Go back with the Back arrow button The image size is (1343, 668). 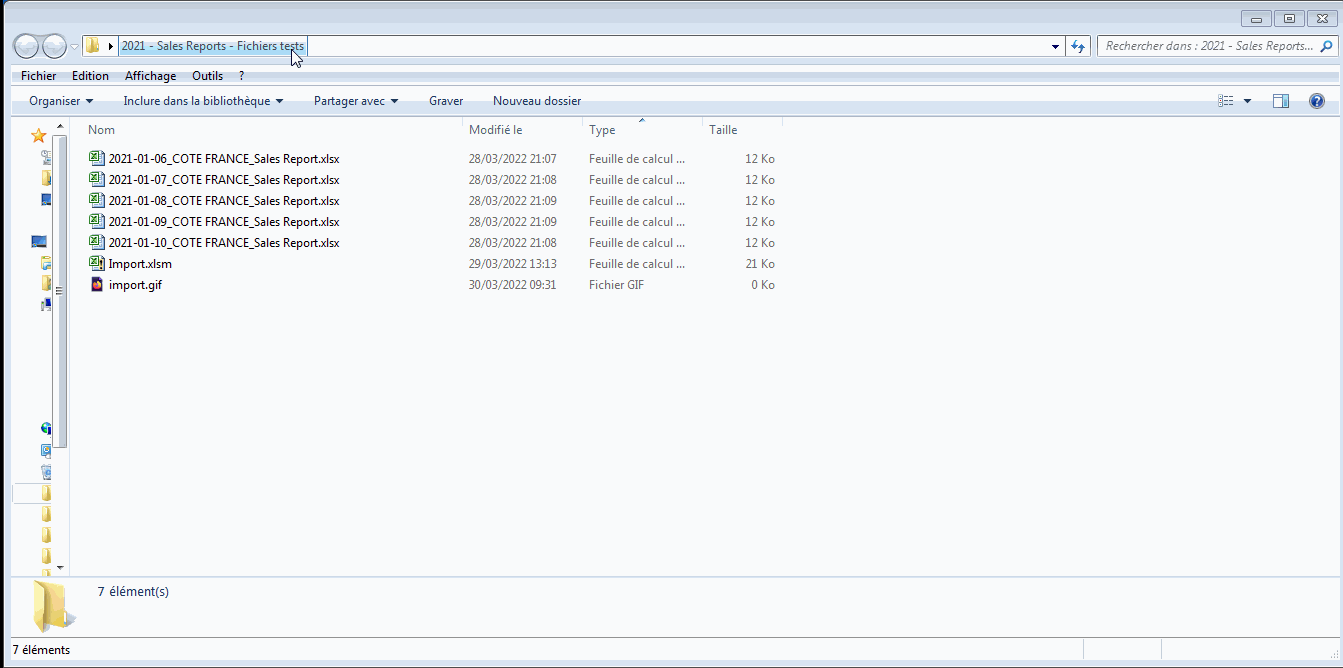(26, 46)
